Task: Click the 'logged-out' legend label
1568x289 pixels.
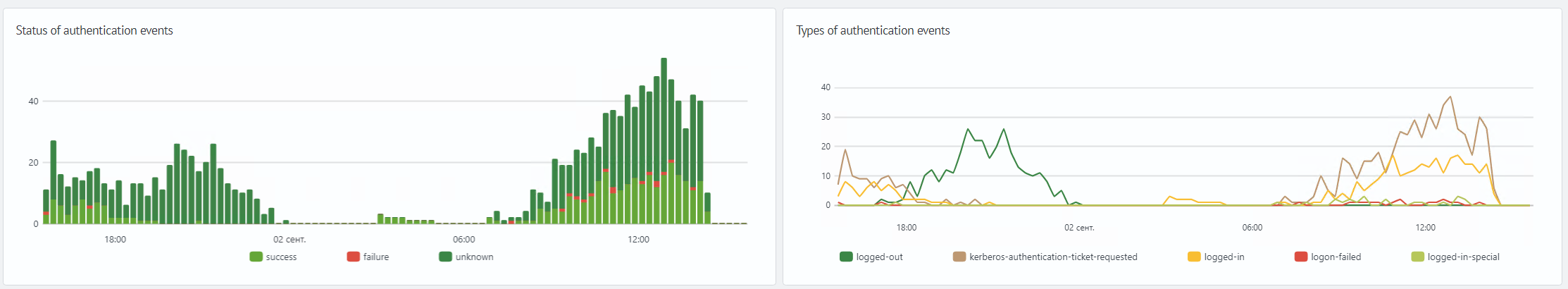Action: [x=879, y=257]
